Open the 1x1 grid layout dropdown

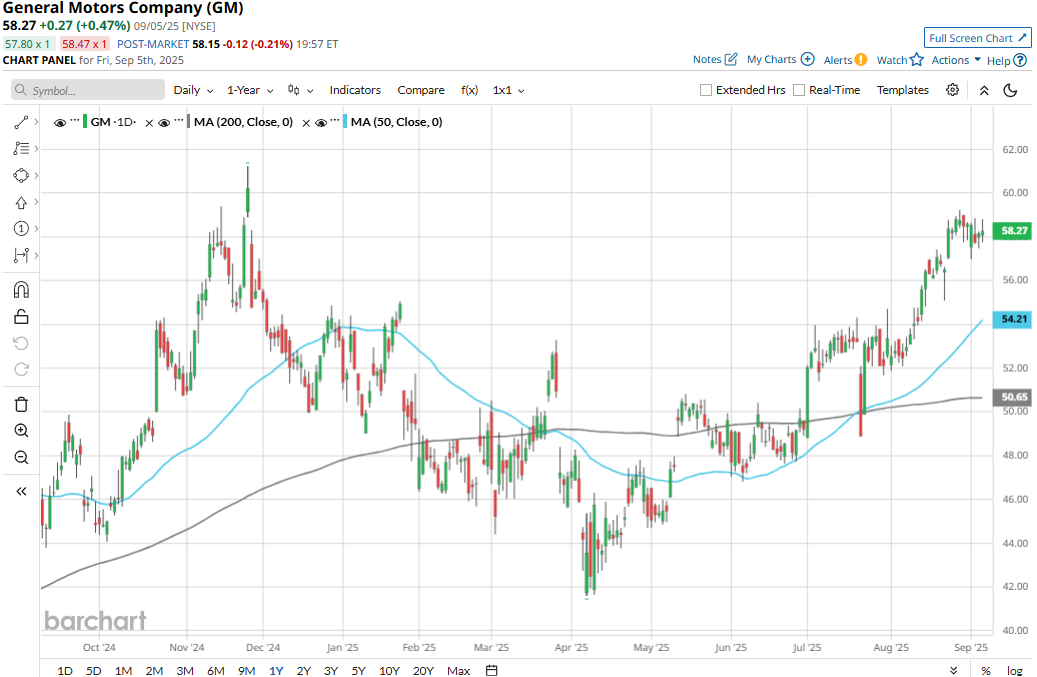pyautogui.click(x=509, y=90)
